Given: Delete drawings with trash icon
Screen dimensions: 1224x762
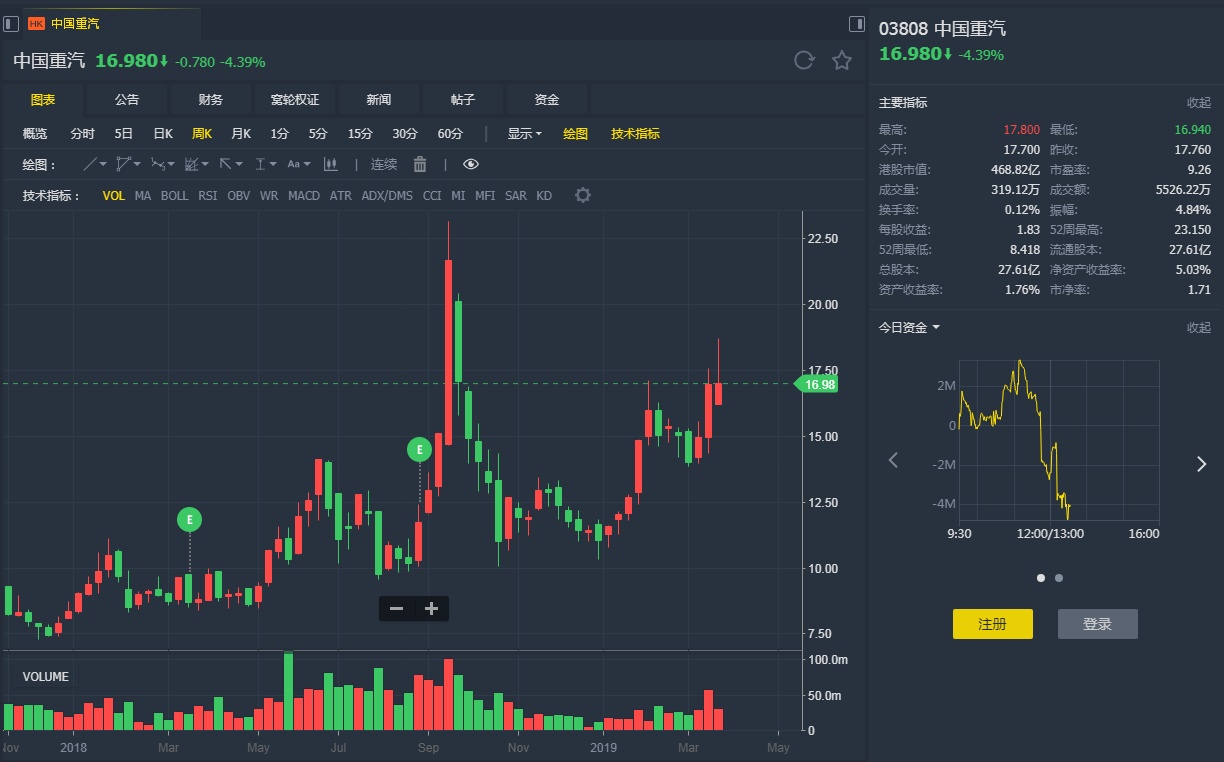Looking at the screenshot, I should (x=420, y=164).
